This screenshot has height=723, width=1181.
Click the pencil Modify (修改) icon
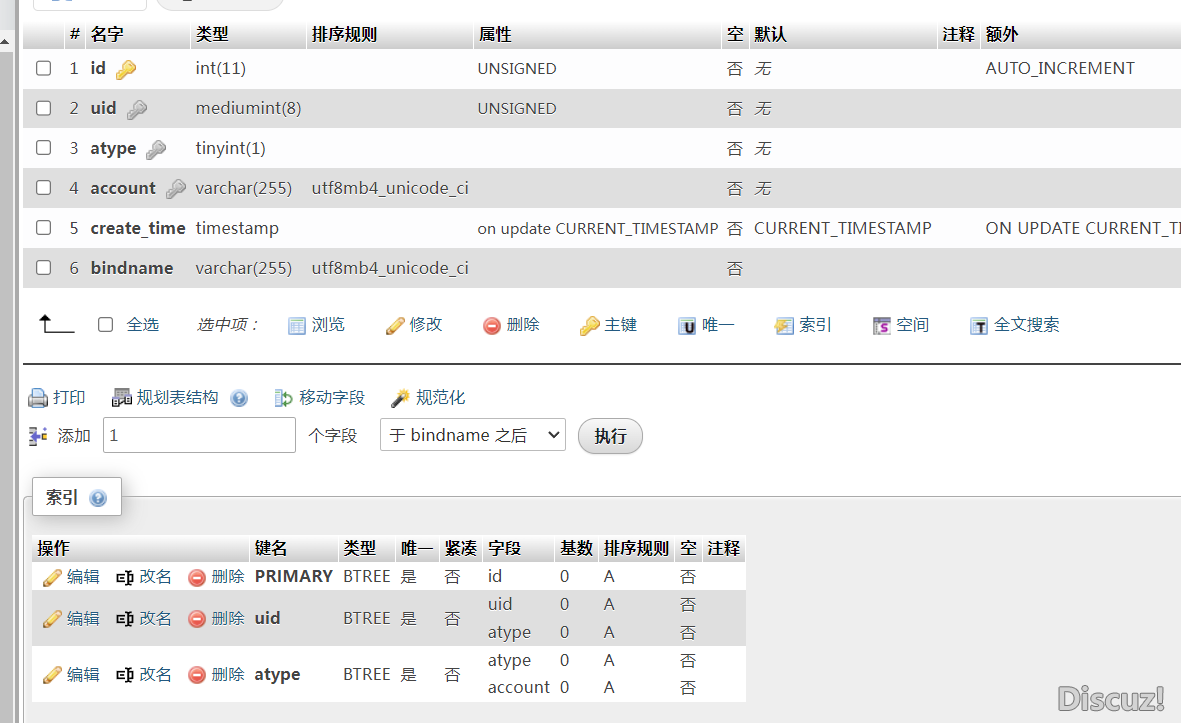395,326
